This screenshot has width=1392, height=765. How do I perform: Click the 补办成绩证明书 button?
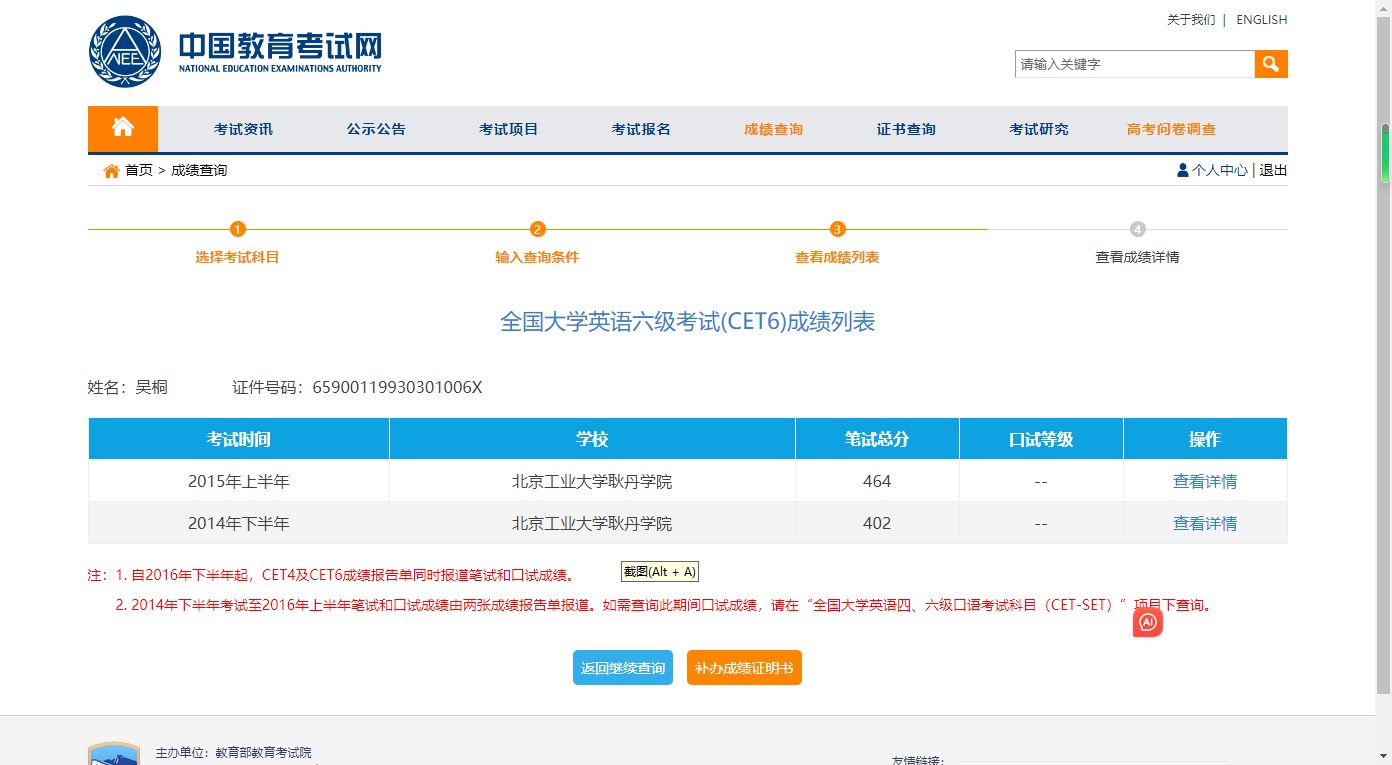point(744,668)
